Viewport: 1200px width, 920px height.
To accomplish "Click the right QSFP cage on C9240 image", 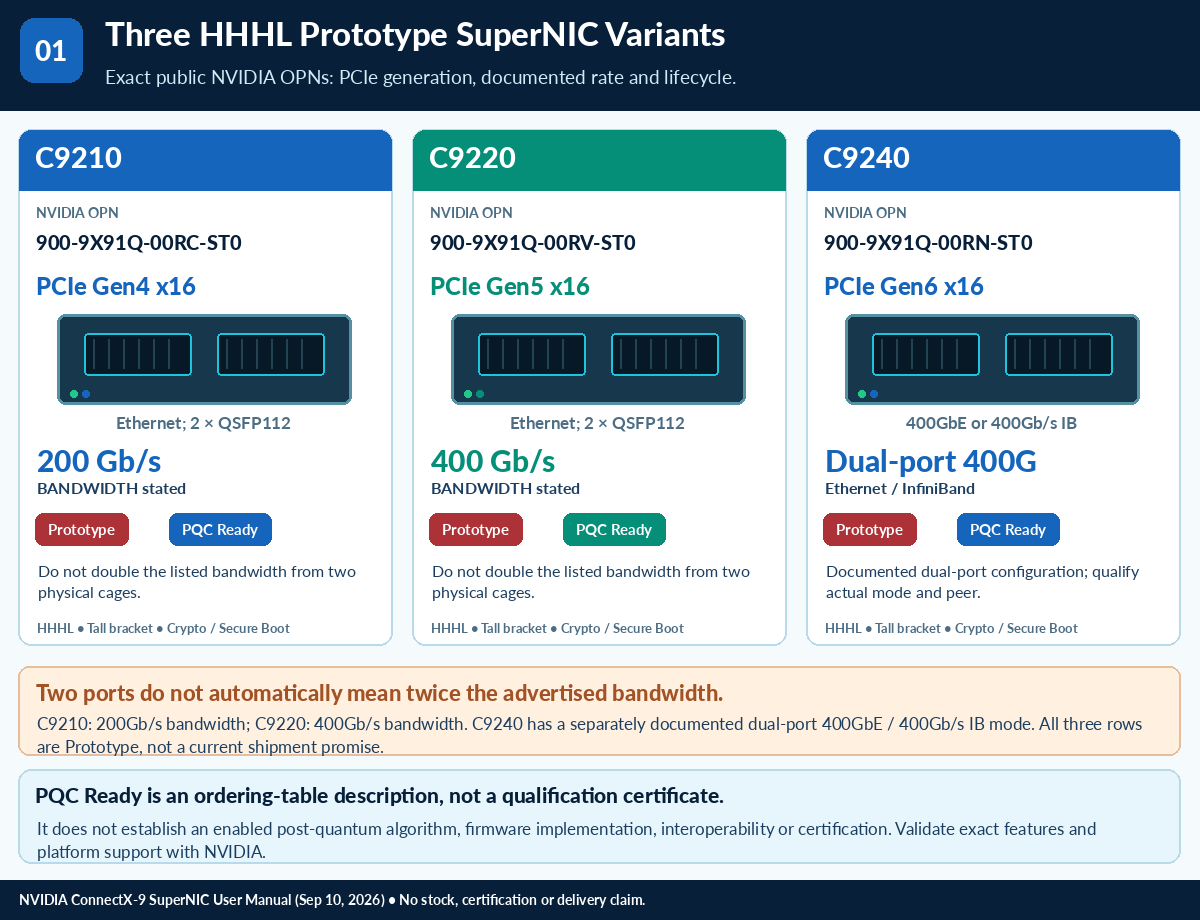I will [x=1059, y=354].
